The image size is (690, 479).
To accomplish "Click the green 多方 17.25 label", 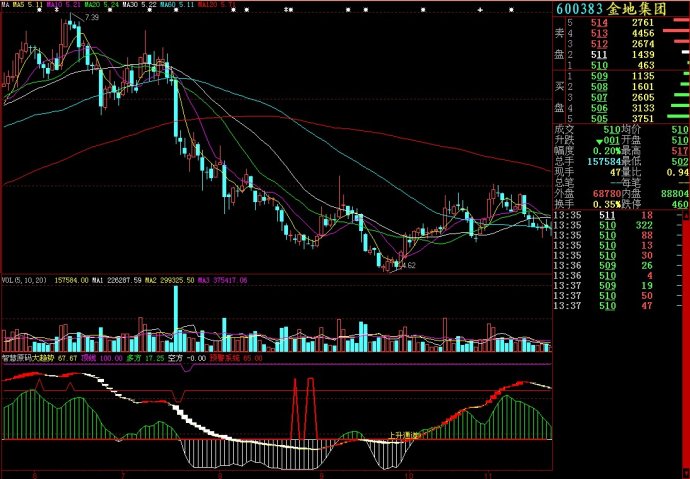I will click(x=145, y=358).
